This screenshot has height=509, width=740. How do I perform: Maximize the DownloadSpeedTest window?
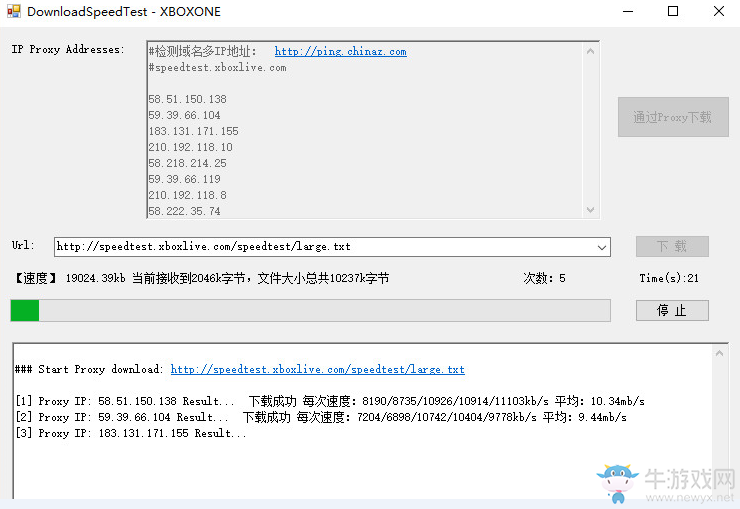click(x=673, y=11)
